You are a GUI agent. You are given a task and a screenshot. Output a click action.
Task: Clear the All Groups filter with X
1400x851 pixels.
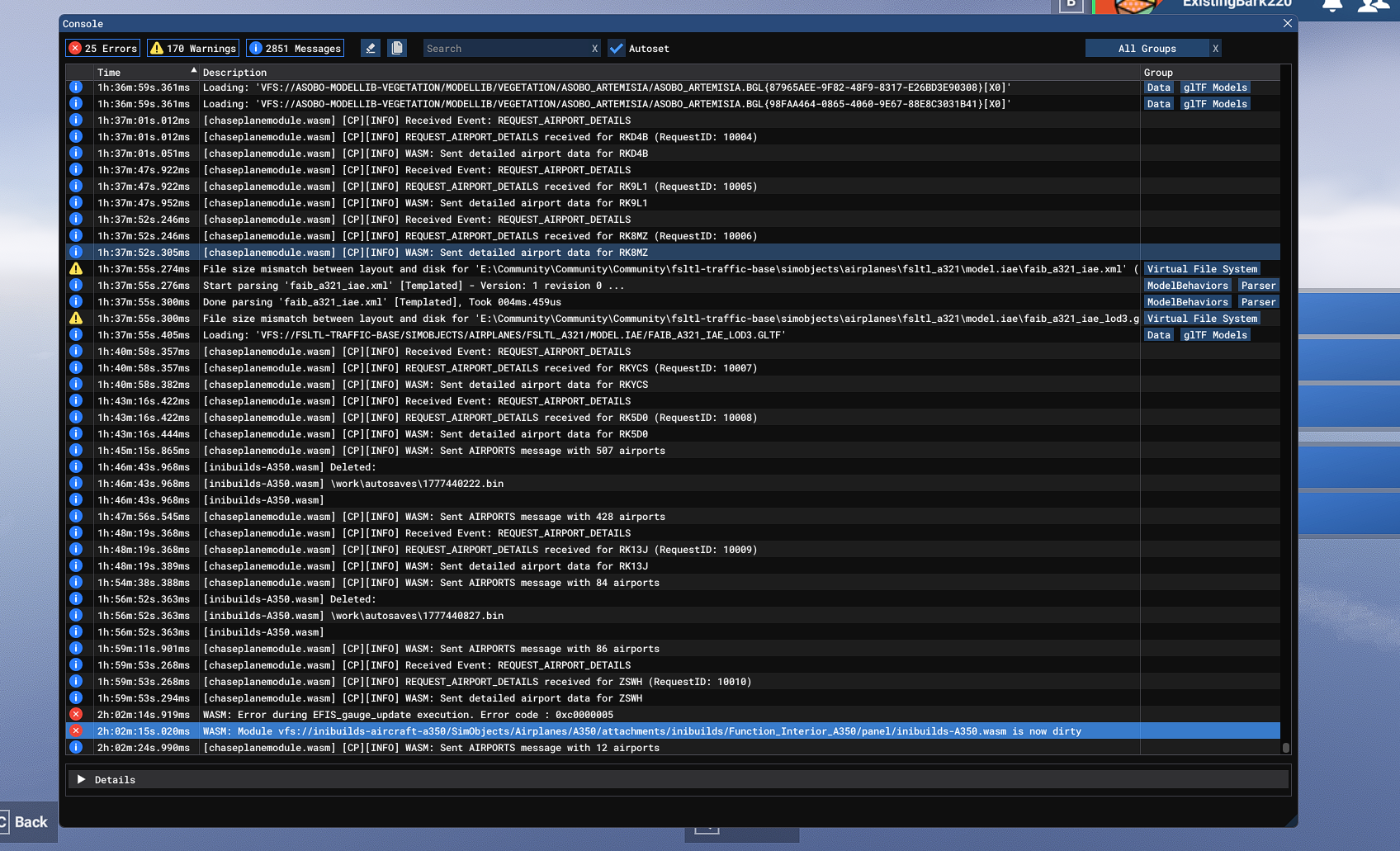point(1215,49)
